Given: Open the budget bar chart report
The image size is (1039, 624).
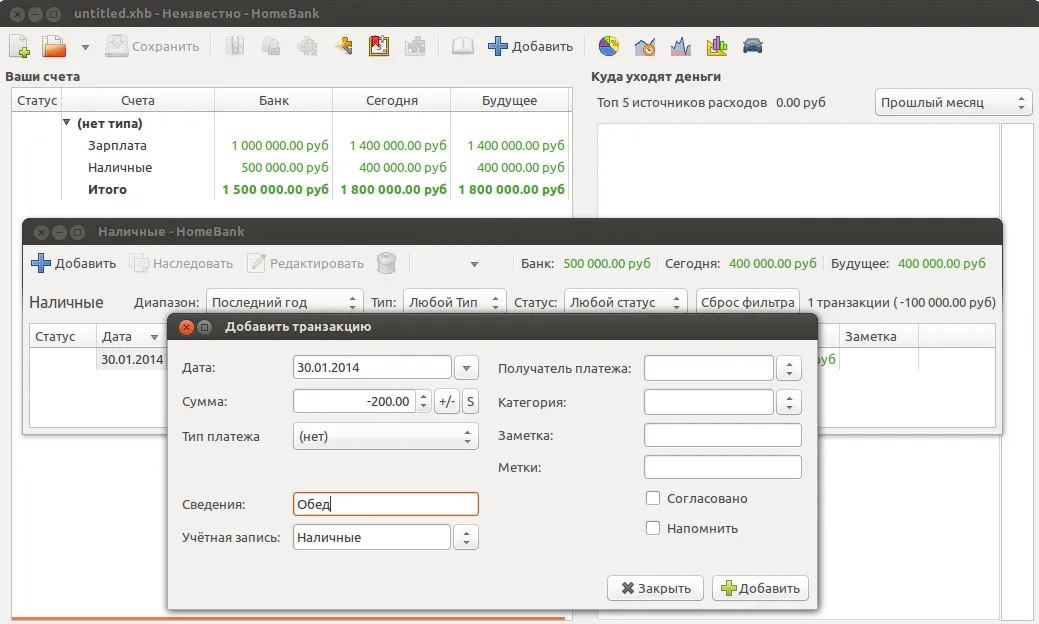Looking at the screenshot, I should [717, 46].
